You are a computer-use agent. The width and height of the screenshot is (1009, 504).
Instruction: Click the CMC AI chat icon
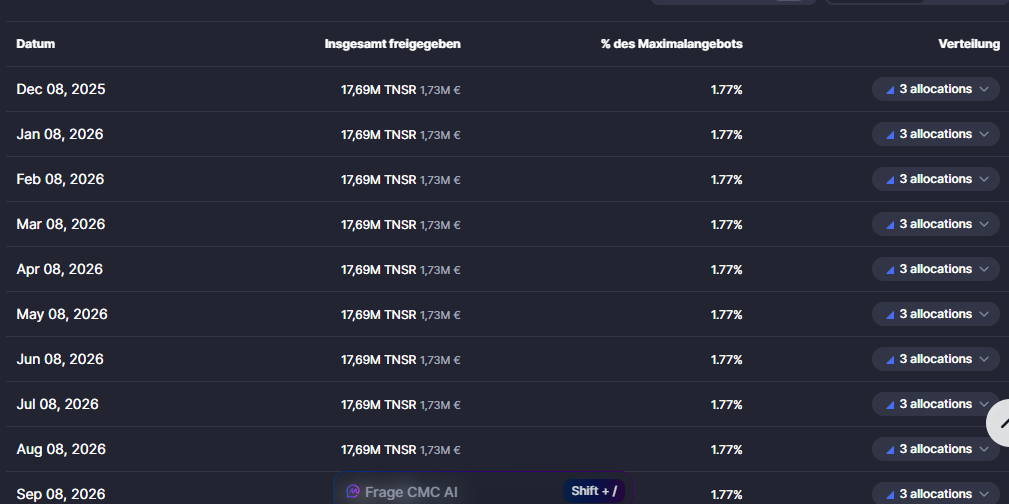(352, 491)
